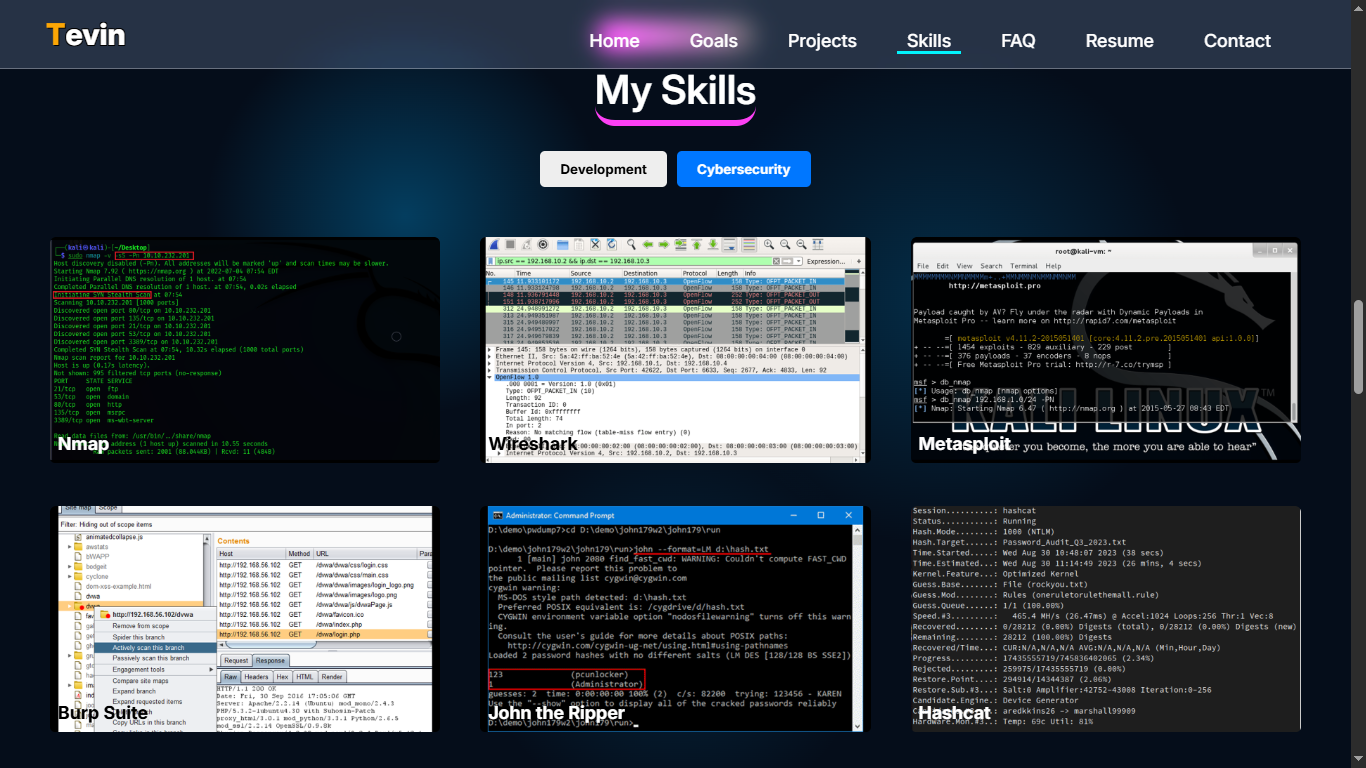The height and width of the screenshot is (768, 1366).
Task: Click "Actively scan this branch" in Burp image
Action: coord(150,648)
